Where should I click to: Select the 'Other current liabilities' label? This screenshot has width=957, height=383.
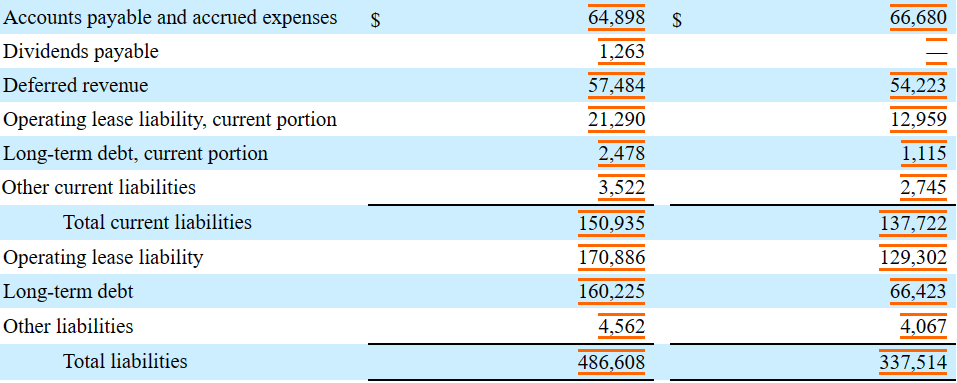[99, 187]
